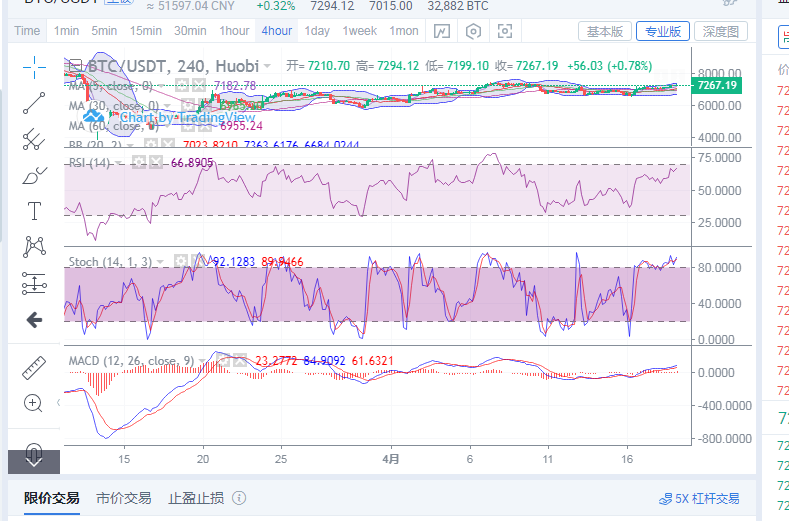Select the crosshair cursor tool
Image resolution: width=789 pixels, height=521 pixels.
tap(34, 67)
